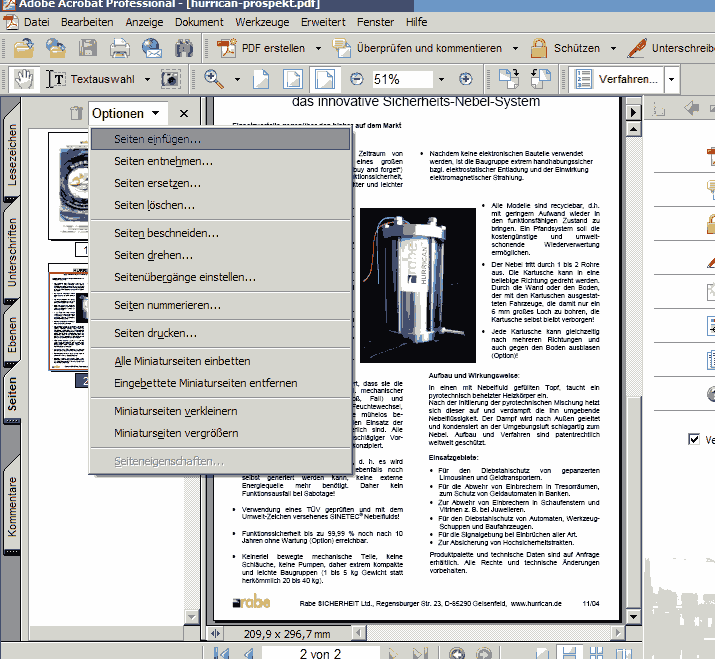
Task: Click single page layout icon in status bar
Action: click(x=542, y=653)
